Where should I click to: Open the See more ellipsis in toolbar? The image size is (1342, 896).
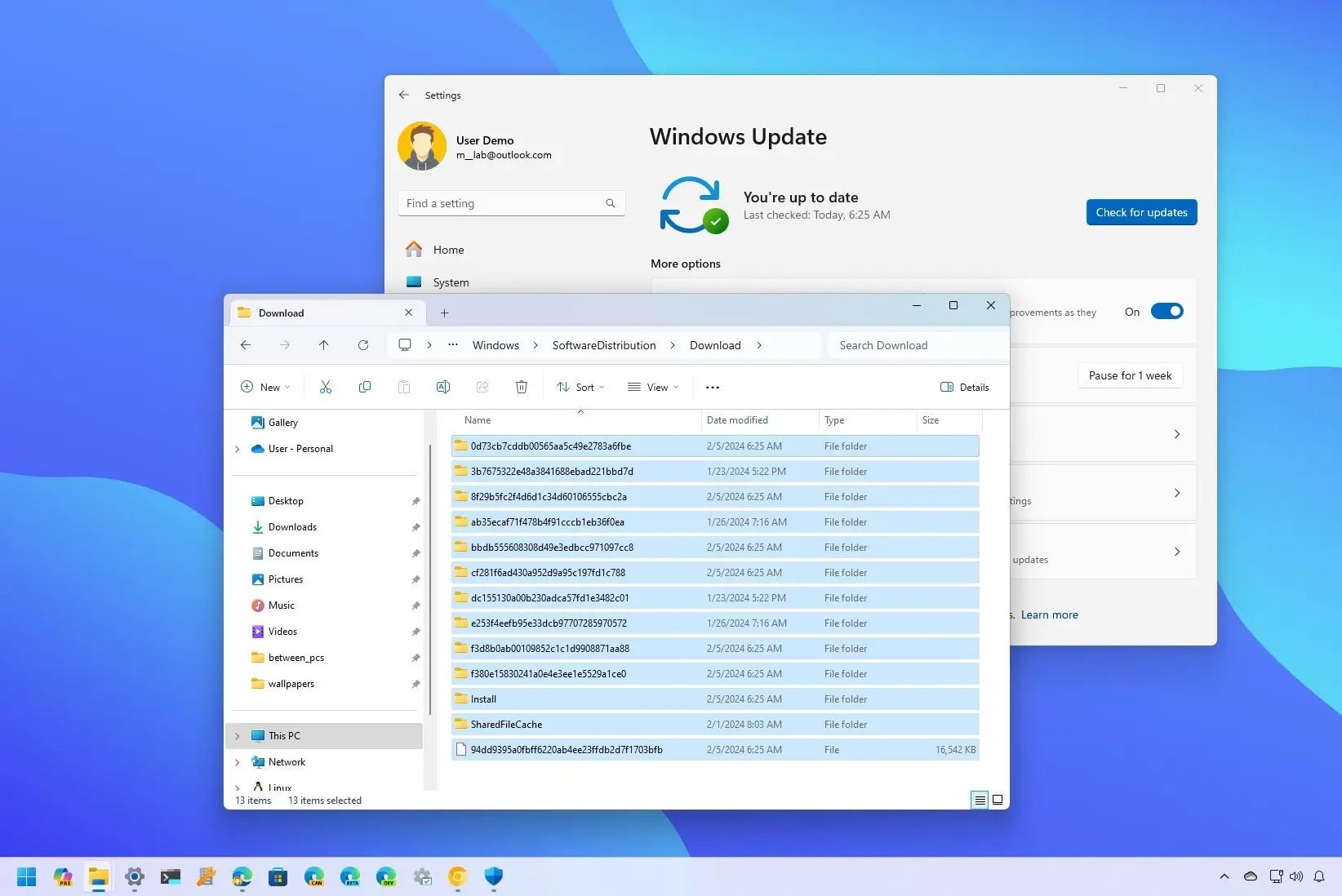713,388
